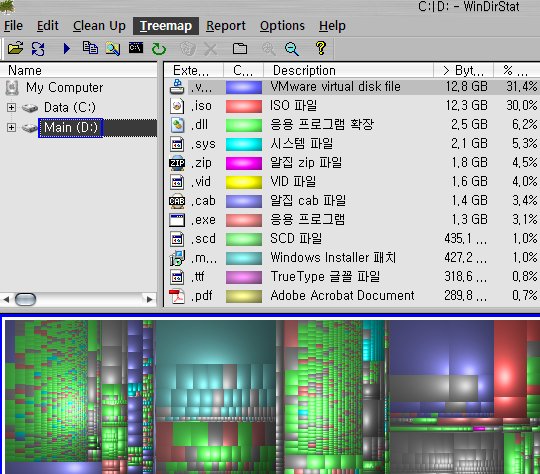
Task: Click the Data (C:) drive icon
Action: (x=30, y=108)
